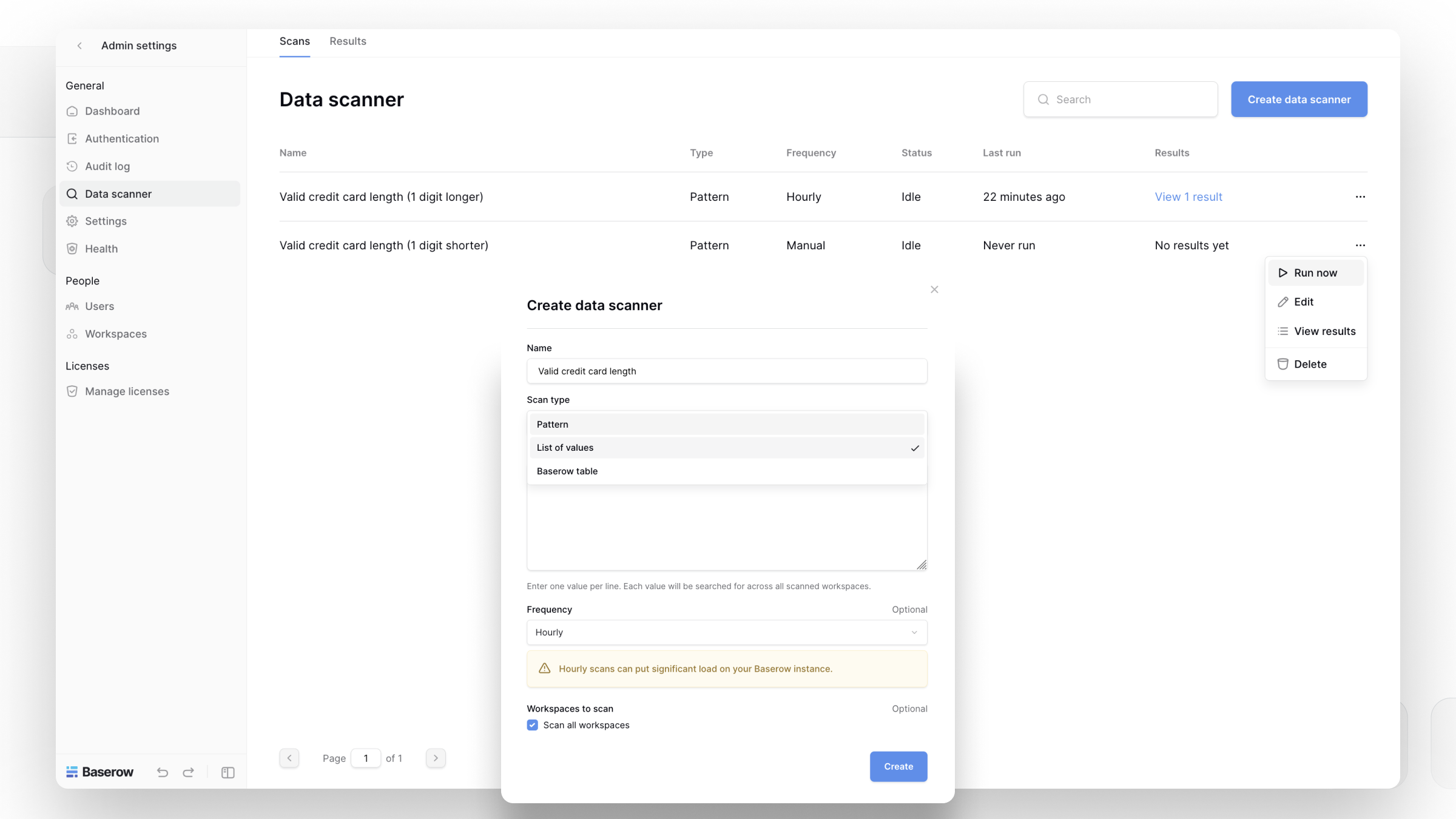Select the Authentication settings icon
The width and height of the screenshot is (1456, 819).
pyautogui.click(x=72, y=138)
